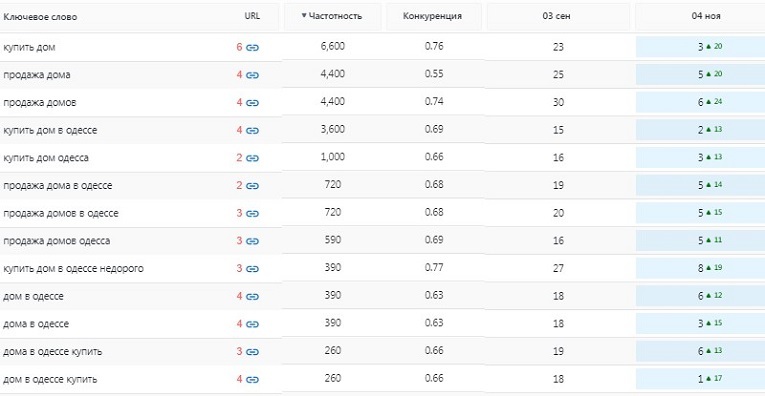This screenshot has width=765, height=396.
Task: Sort by Ключевое слово column header
Action: point(40,17)
